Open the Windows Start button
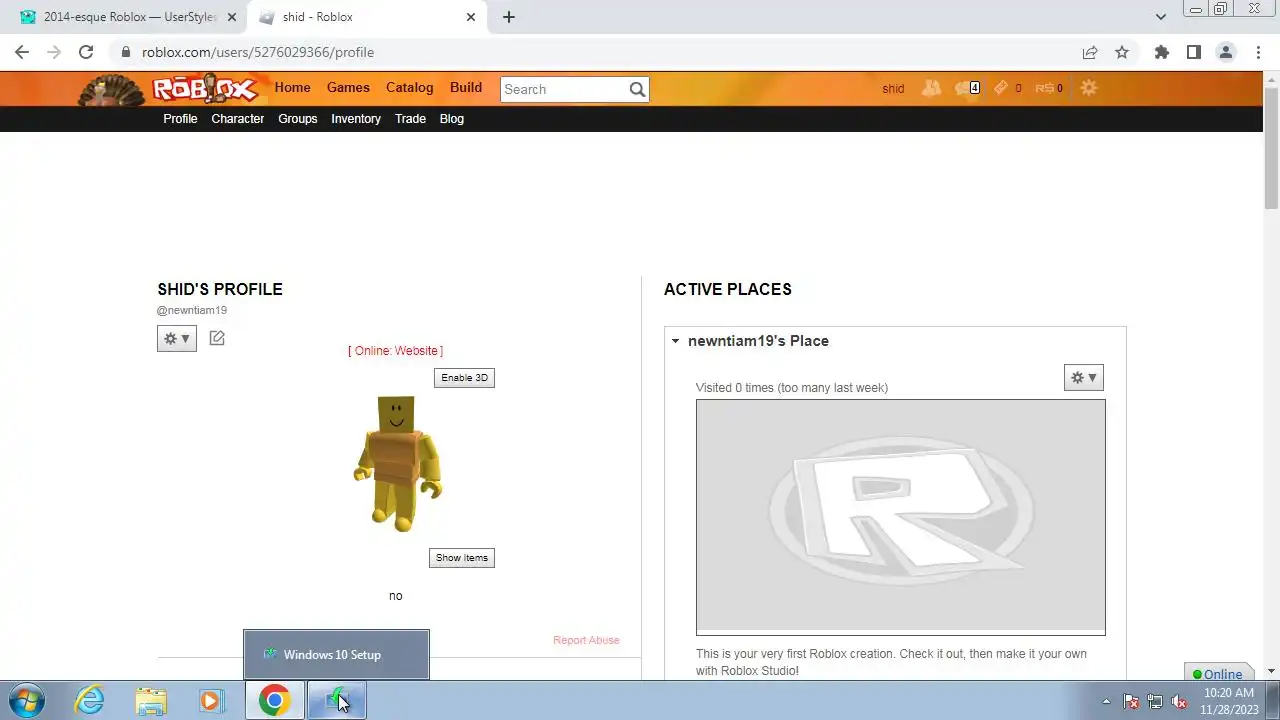Screen dimensions: 1280x720 tap(26, 700)
